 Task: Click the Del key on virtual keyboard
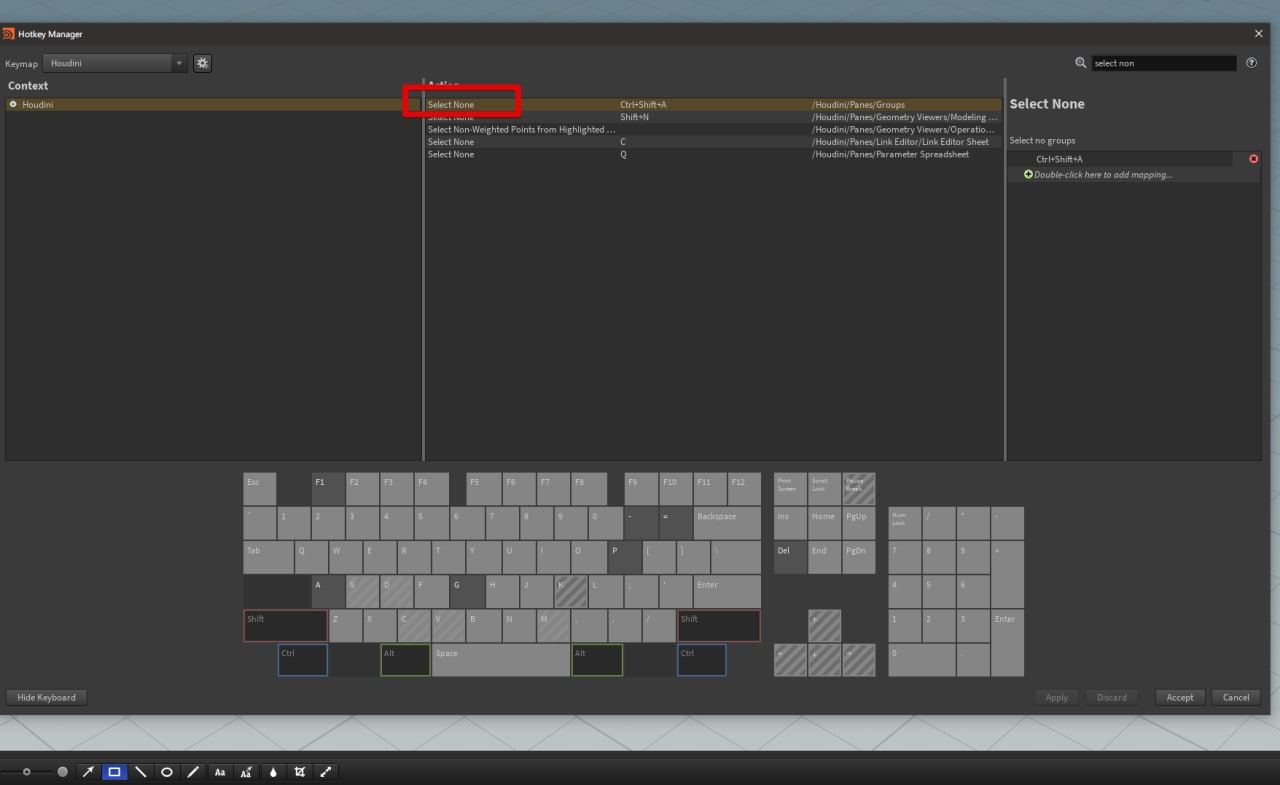pos(790,558)
